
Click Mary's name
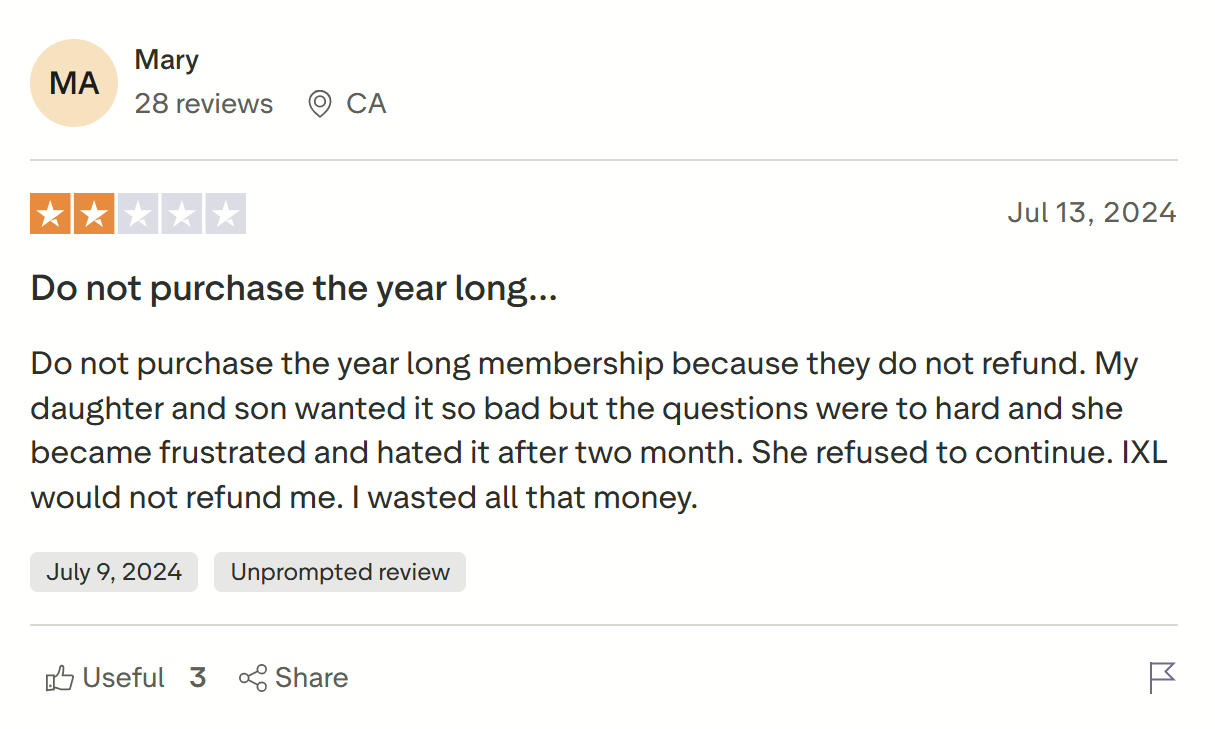coord(166,59)
